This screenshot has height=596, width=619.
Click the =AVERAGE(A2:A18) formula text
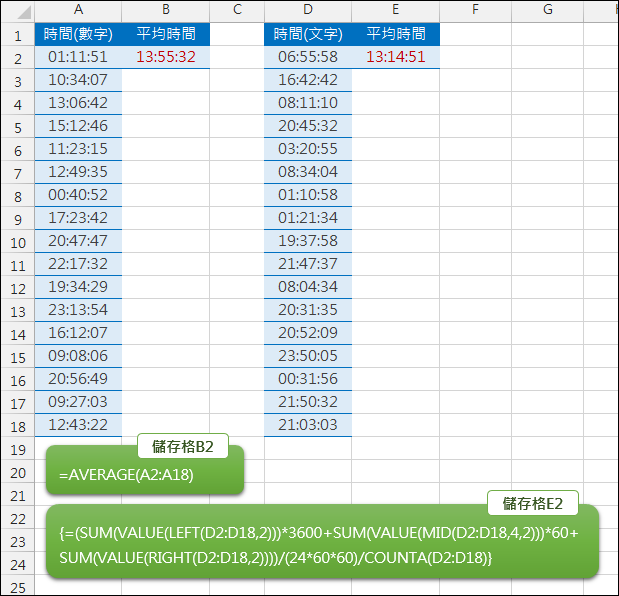point(126,475)
